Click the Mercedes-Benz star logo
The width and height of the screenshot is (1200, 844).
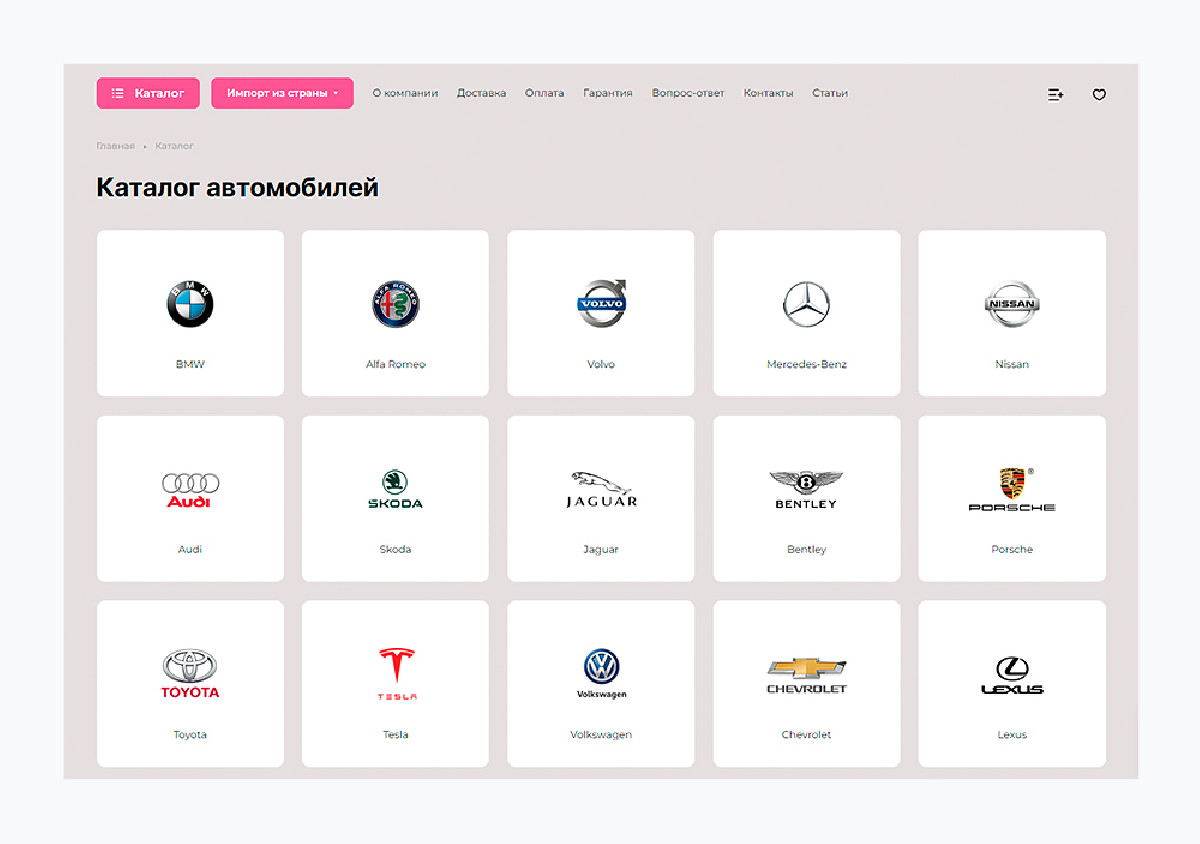click(806, 304)
